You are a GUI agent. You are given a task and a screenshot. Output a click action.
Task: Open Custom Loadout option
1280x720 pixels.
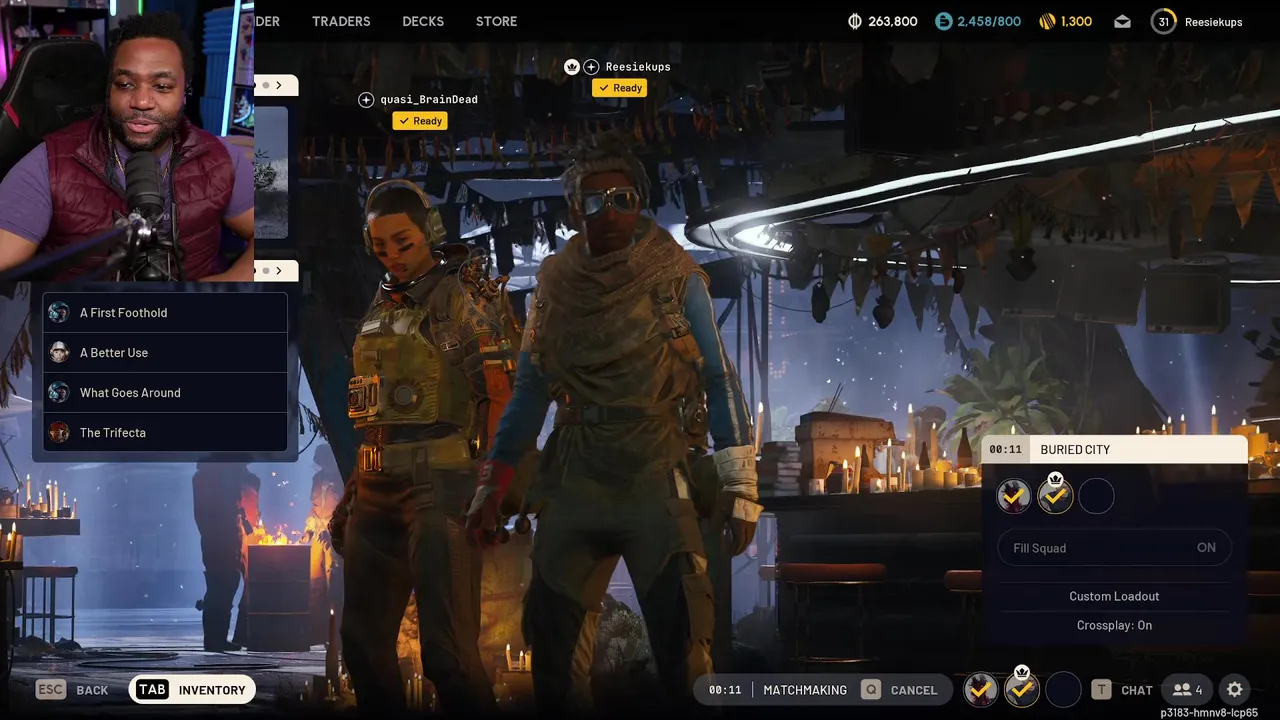(1114, 596)
